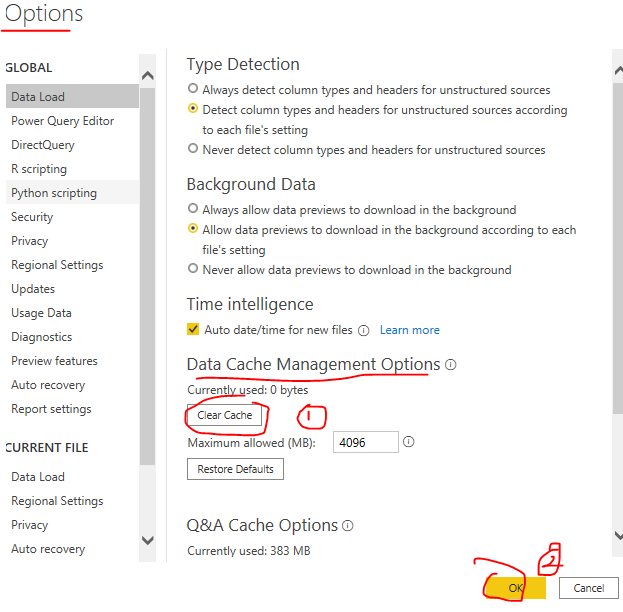Open the Updates options
The height and width of the screenshot is (612, 623).
pos(72,289)
